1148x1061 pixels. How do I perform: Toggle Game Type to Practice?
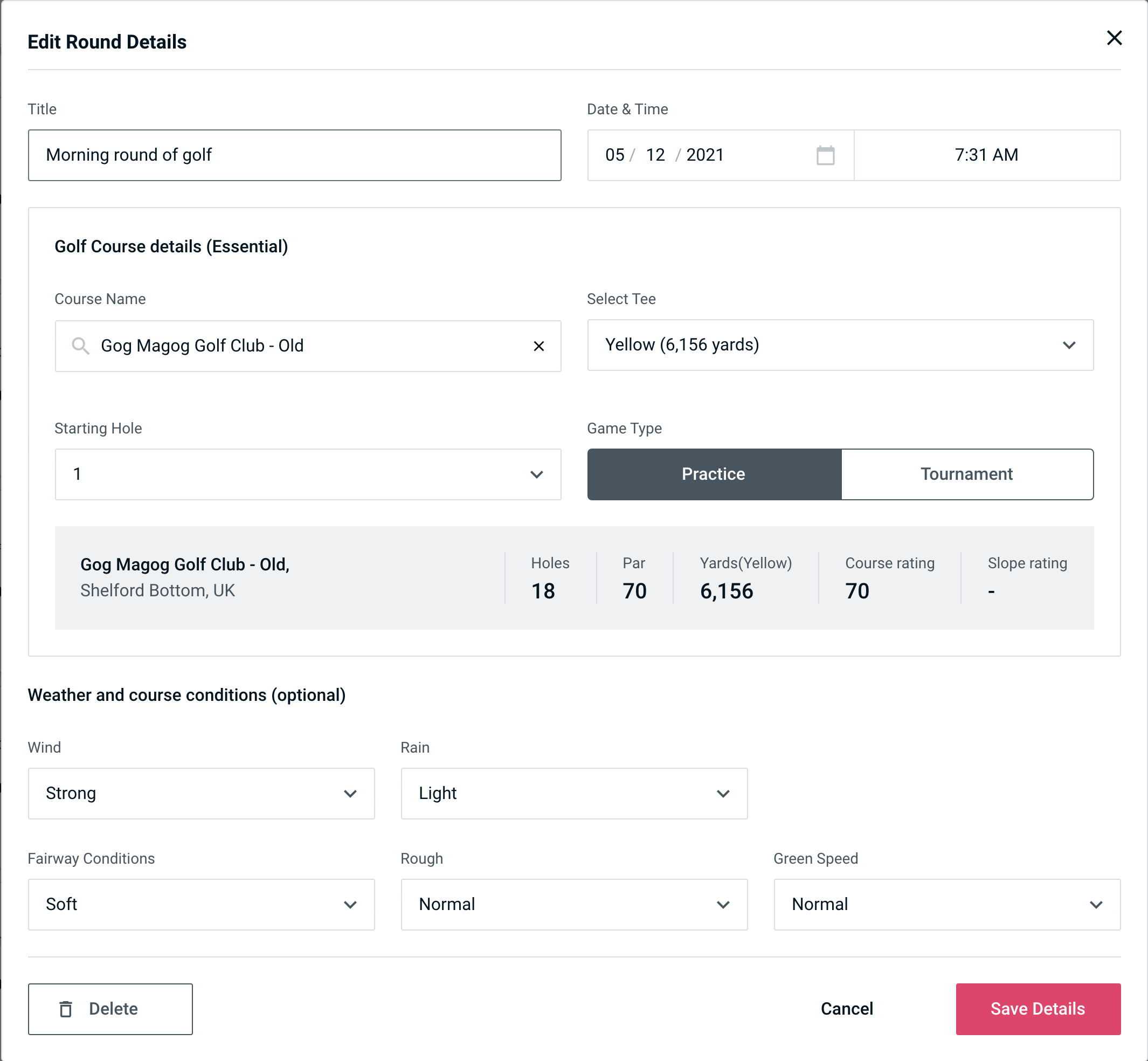click(713, 474)
